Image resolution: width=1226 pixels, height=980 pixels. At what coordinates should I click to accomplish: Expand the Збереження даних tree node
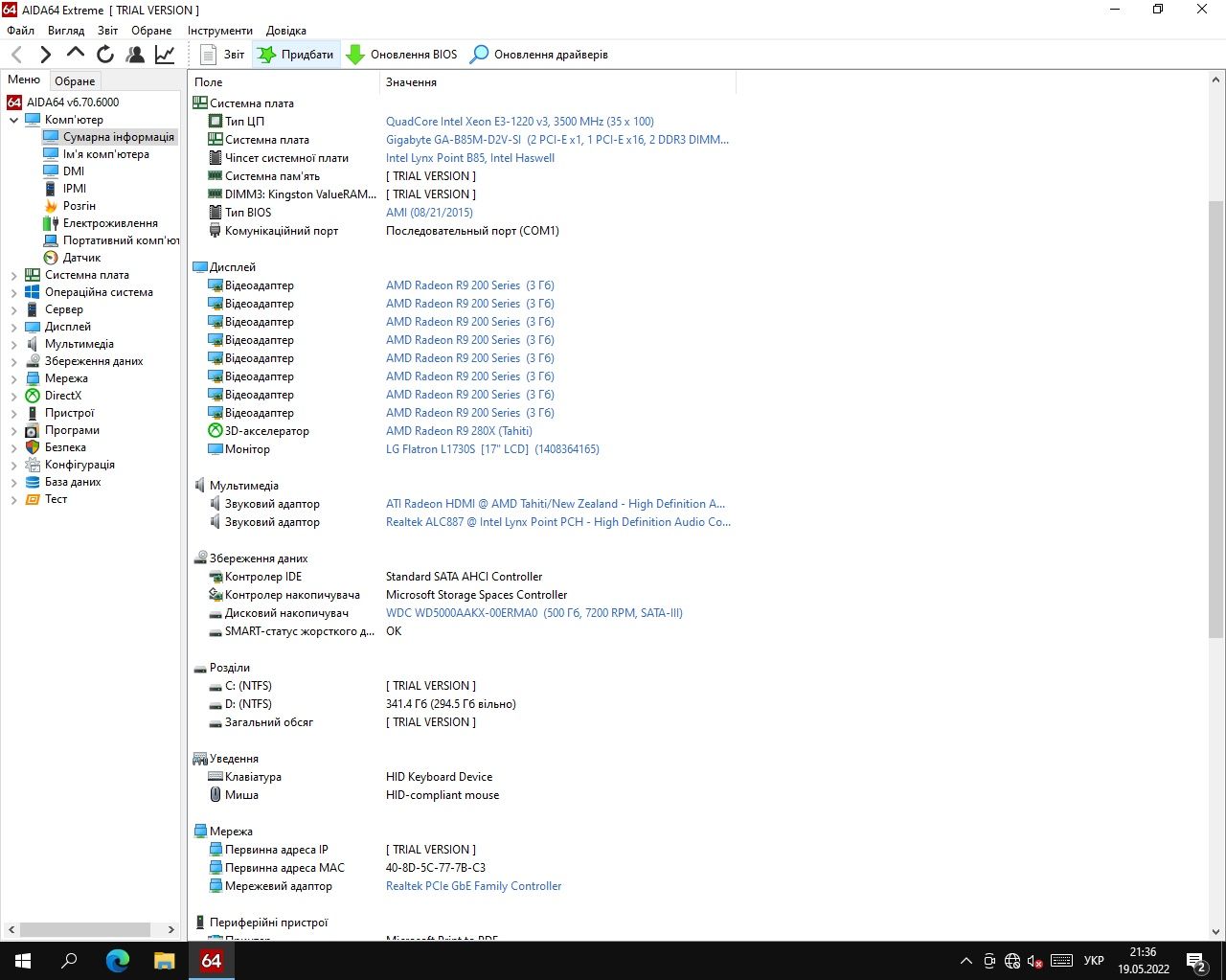(13, 361)
